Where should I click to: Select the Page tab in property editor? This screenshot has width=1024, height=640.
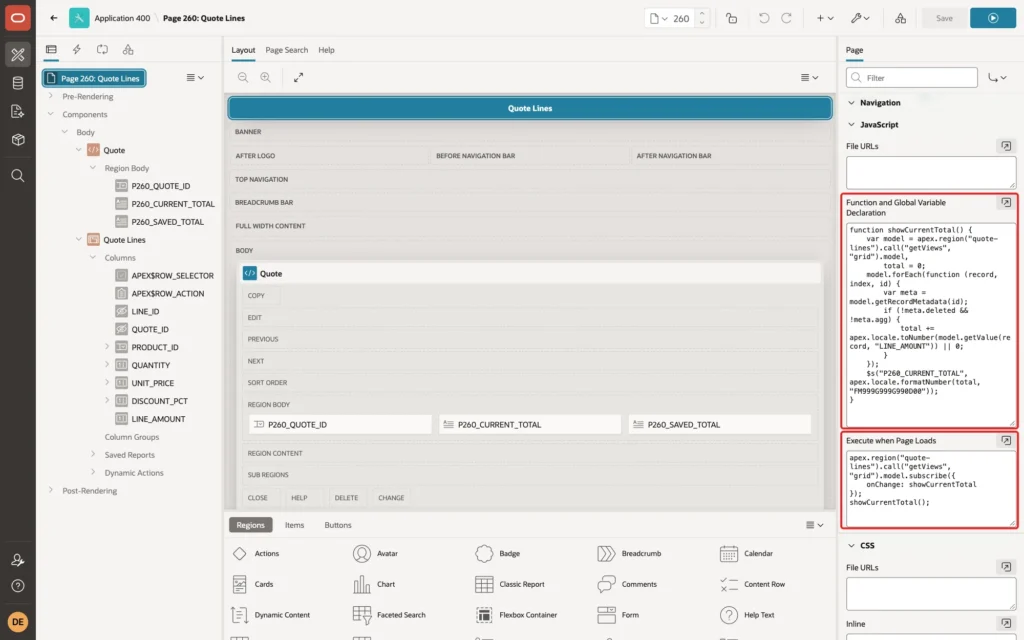[854, 50]
